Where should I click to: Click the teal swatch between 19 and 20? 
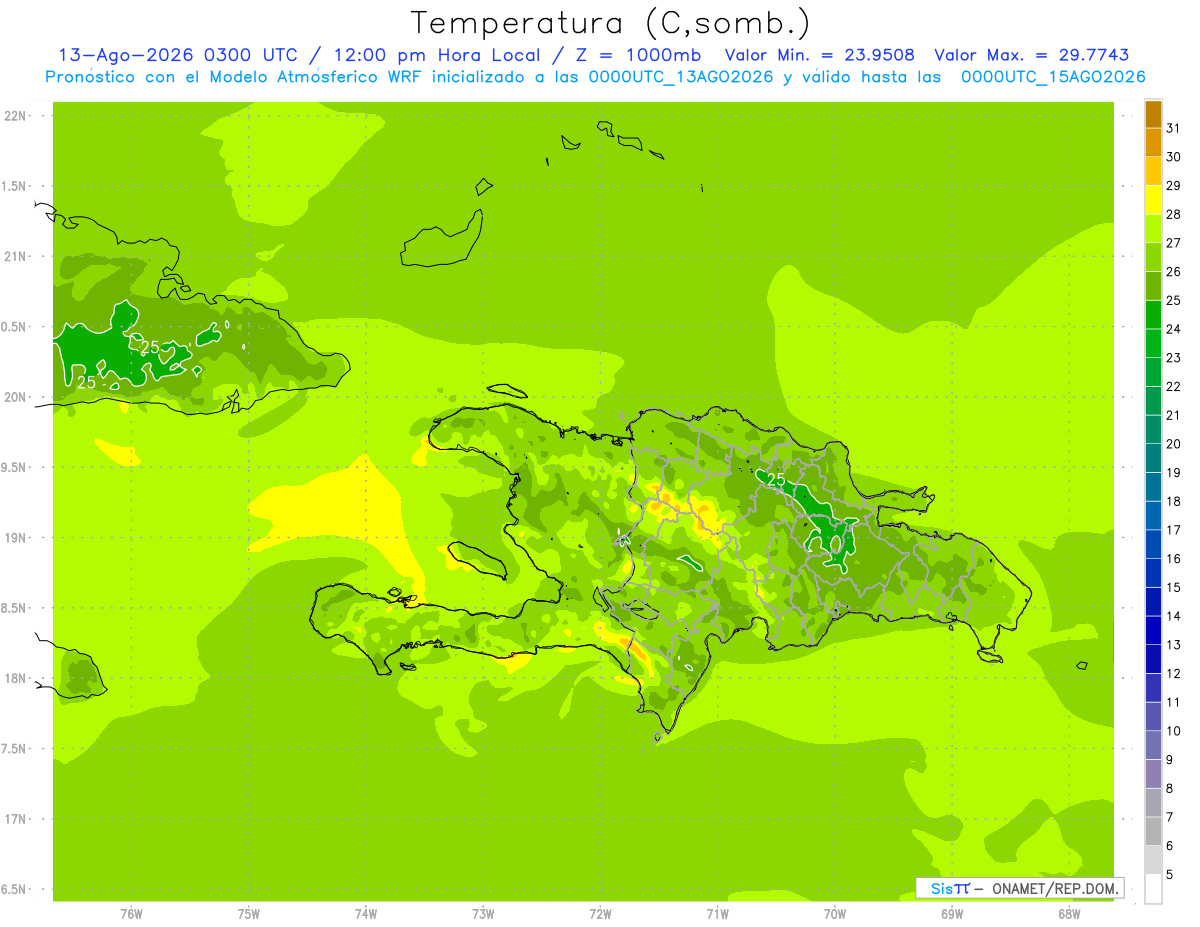point(1153,459)
